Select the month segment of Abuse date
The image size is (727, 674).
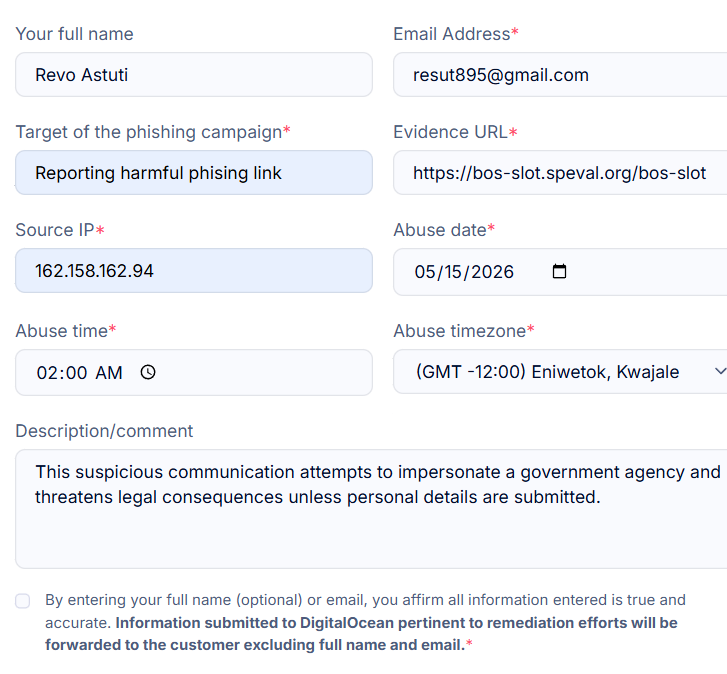pos(426,272)
